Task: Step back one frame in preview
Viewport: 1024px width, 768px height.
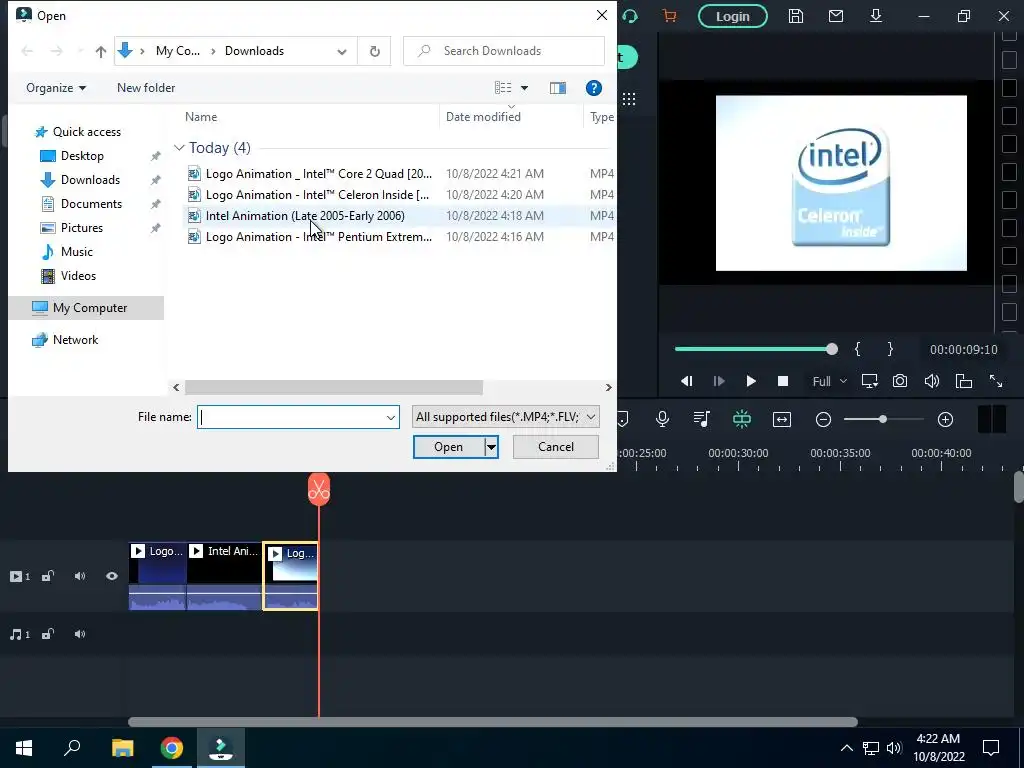Action: pos(686,381)
